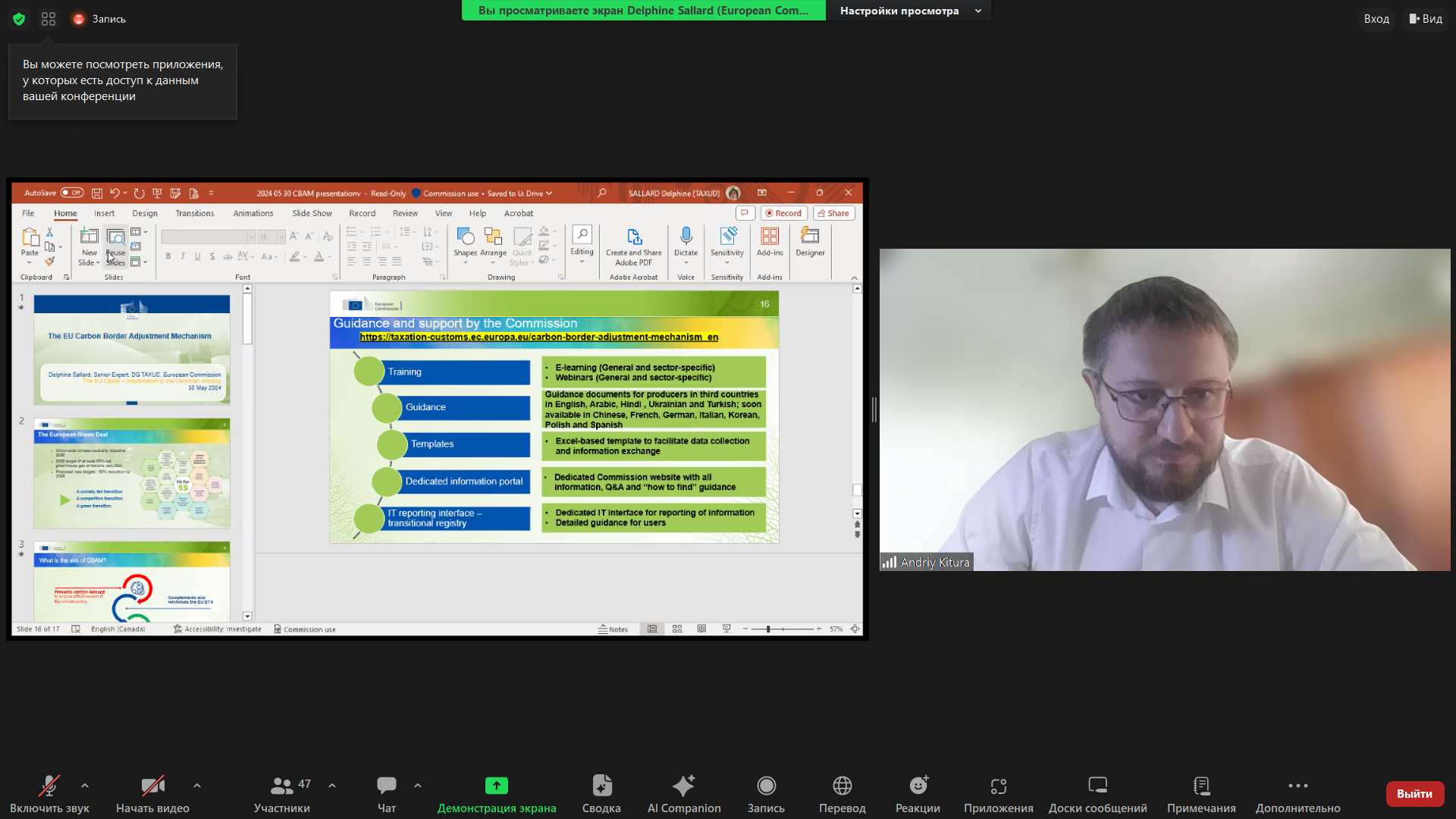
Task: Click the Вход sign-in button
Action: point(1376,19)
